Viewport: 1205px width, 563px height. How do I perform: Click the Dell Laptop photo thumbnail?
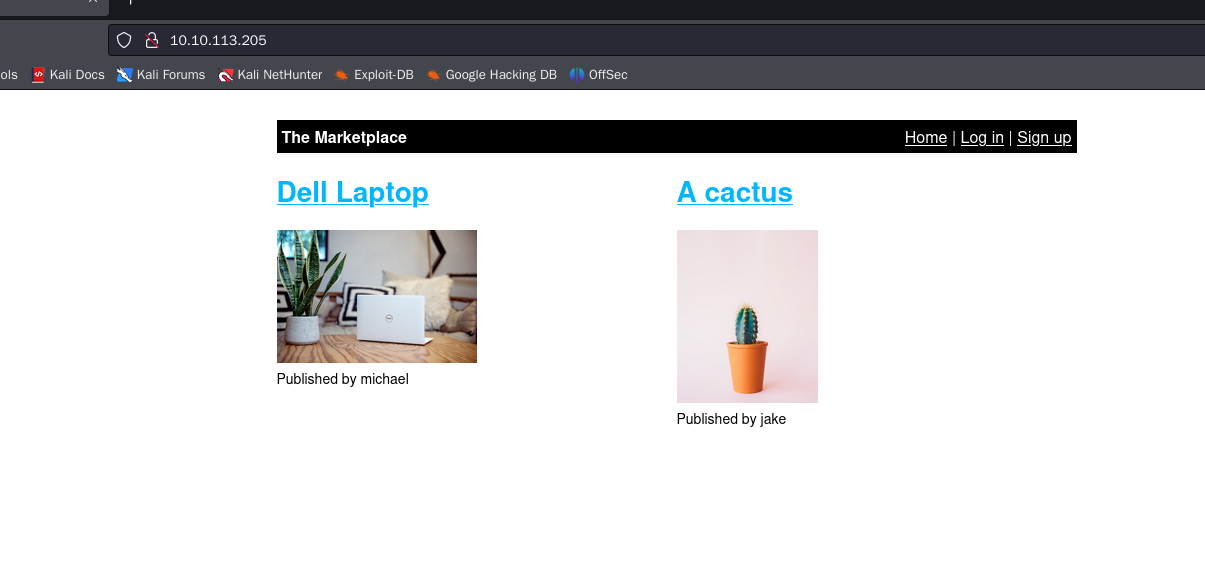pyautogui.click(x=377, y=296)
